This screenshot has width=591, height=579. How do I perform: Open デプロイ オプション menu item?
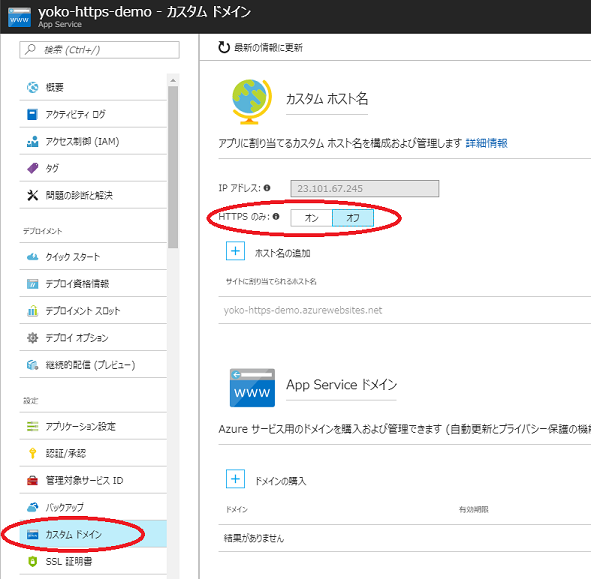click(93, 338)
